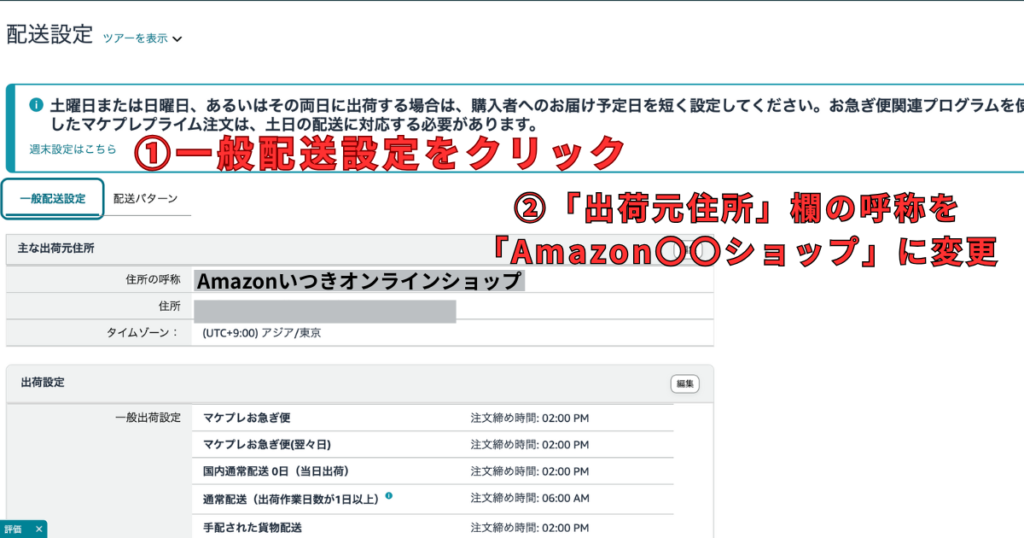
Task: Click info icon beside 通常配送（出荷作業日数が1日以上）
Action: pos(389,496)
